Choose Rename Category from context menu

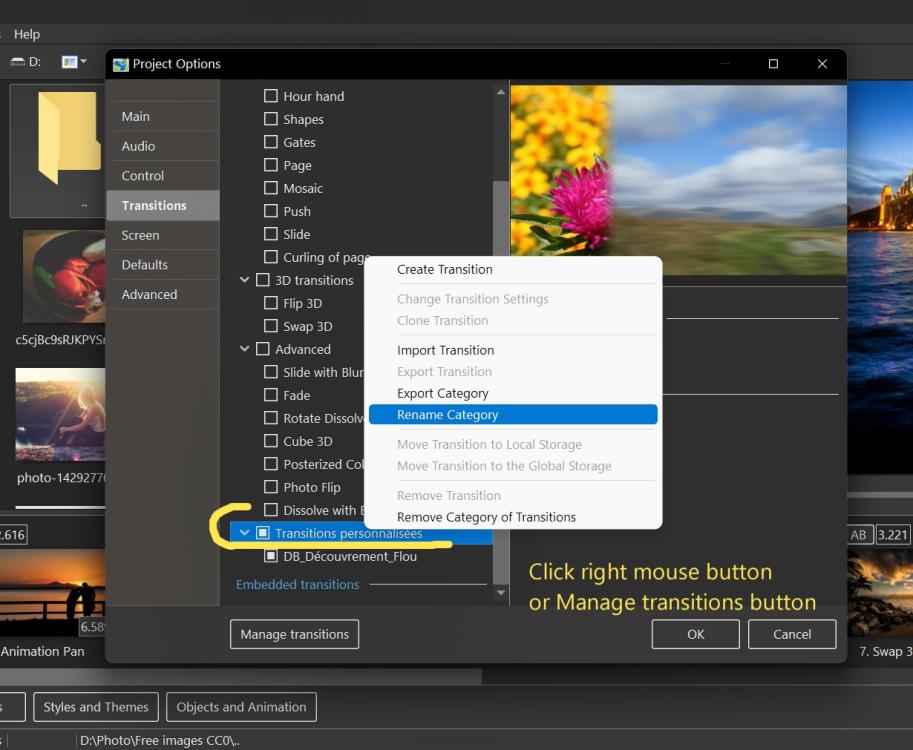coord(447,415)
